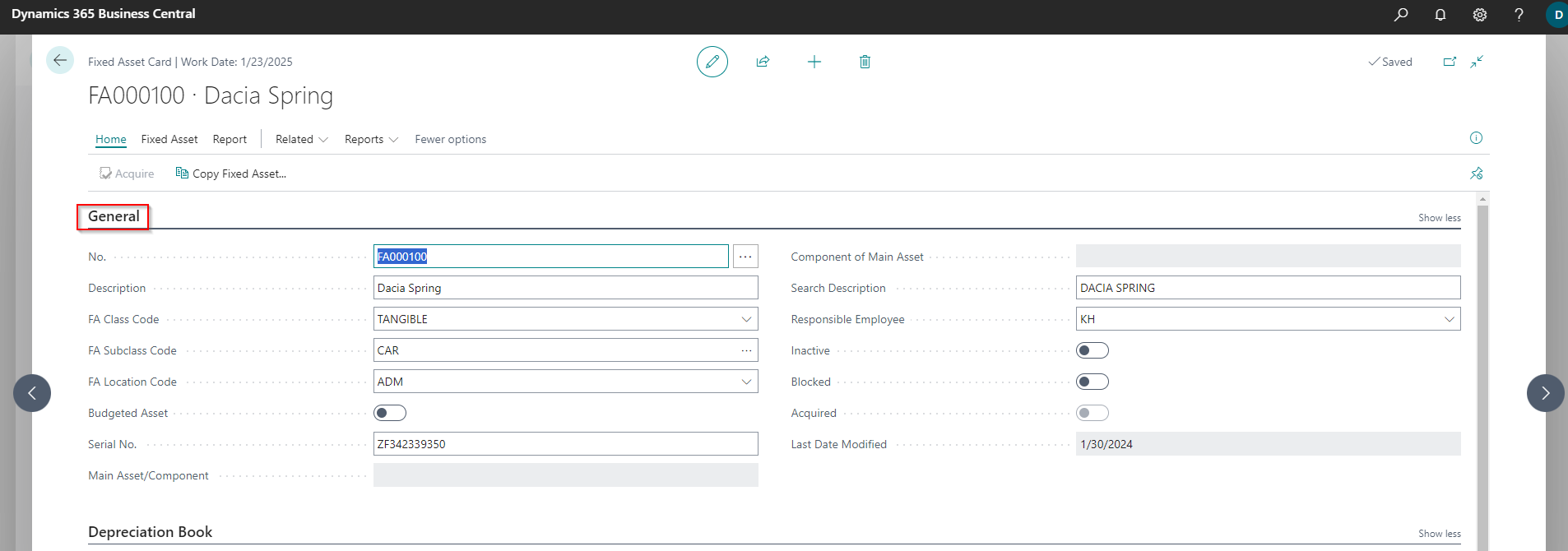Open the user account avatar
This screenshot has width=1568, height=551.
click(1557, 15)
